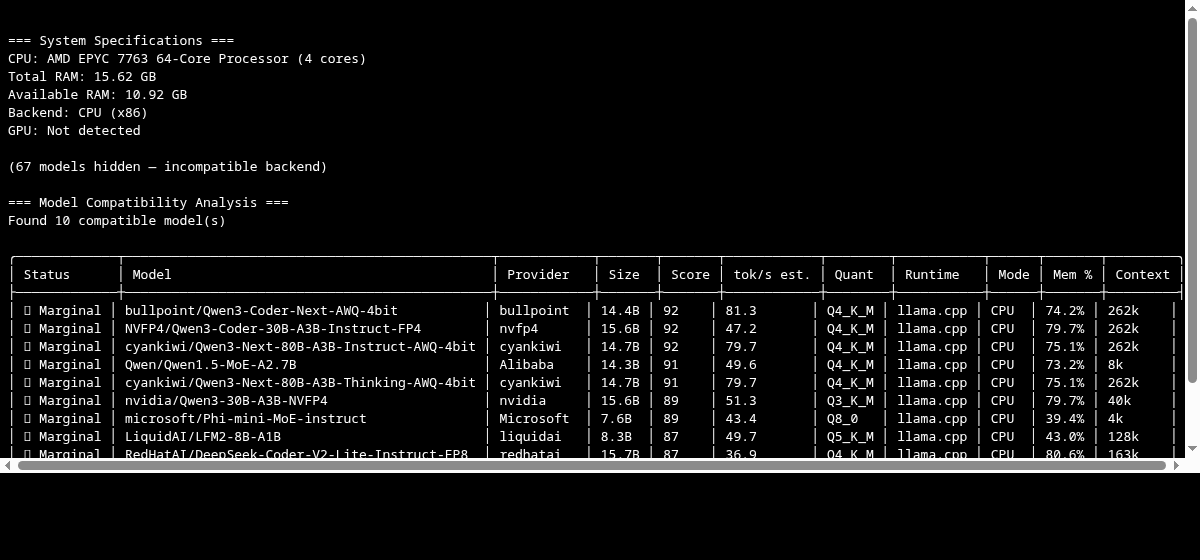
Task: Click status icon of cyankiwi Qwen3-Next-80B-A3B-Thinking row
Action: point(28,383)
